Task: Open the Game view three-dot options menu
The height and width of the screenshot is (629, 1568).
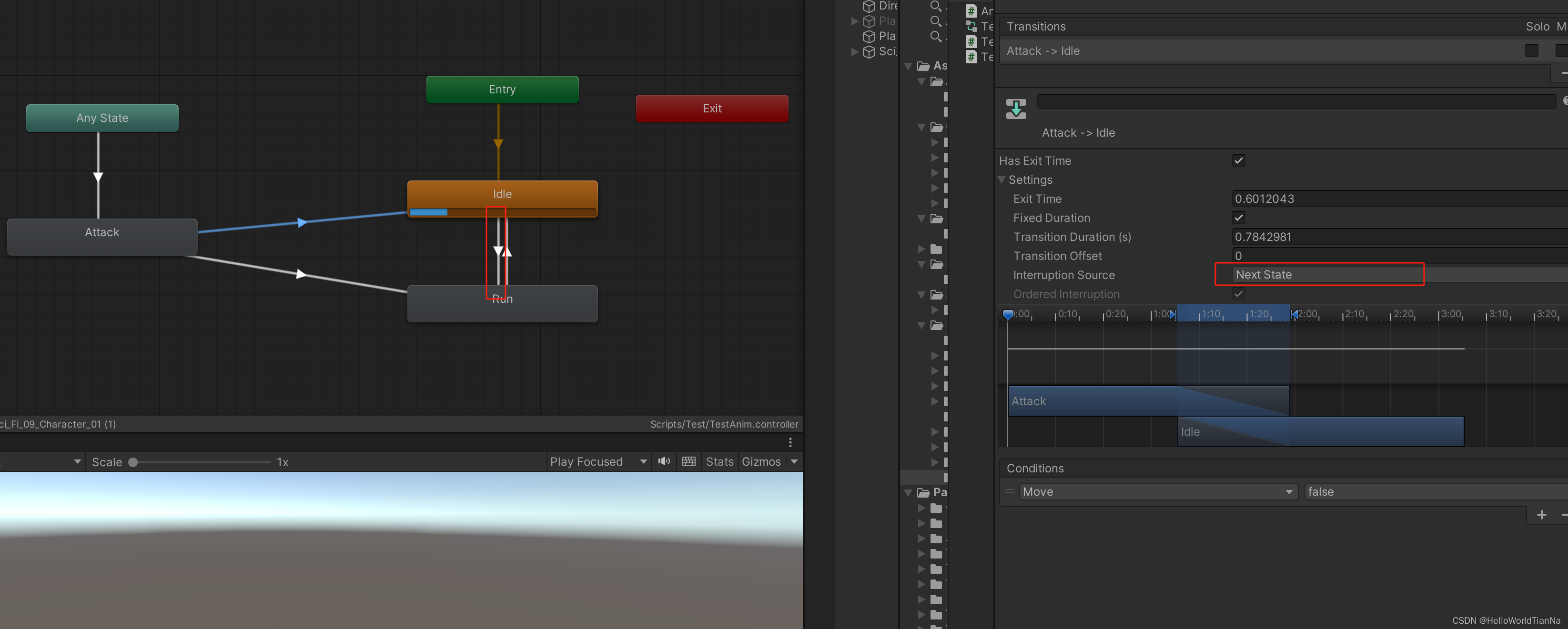Action: coord(790,442)
